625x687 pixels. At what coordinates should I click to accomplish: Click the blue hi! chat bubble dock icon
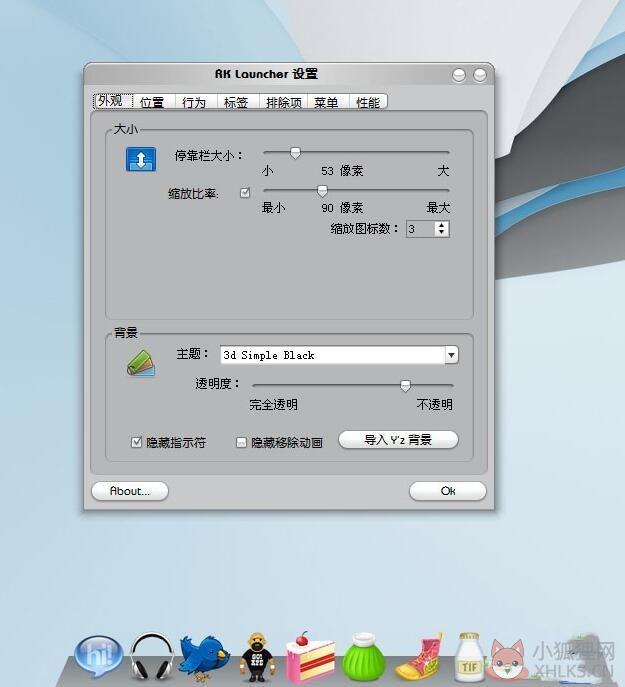[x=99, y=656]
